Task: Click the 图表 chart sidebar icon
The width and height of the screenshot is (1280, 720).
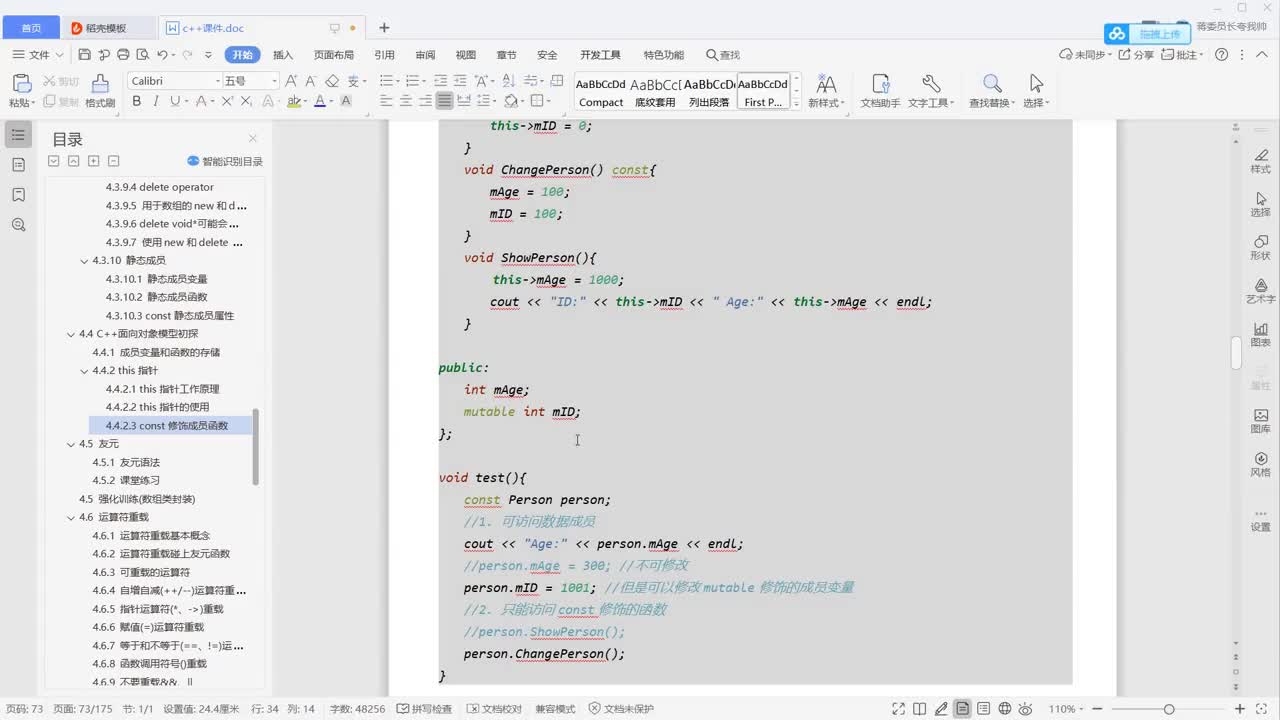Action: (x=1260, y=334)
